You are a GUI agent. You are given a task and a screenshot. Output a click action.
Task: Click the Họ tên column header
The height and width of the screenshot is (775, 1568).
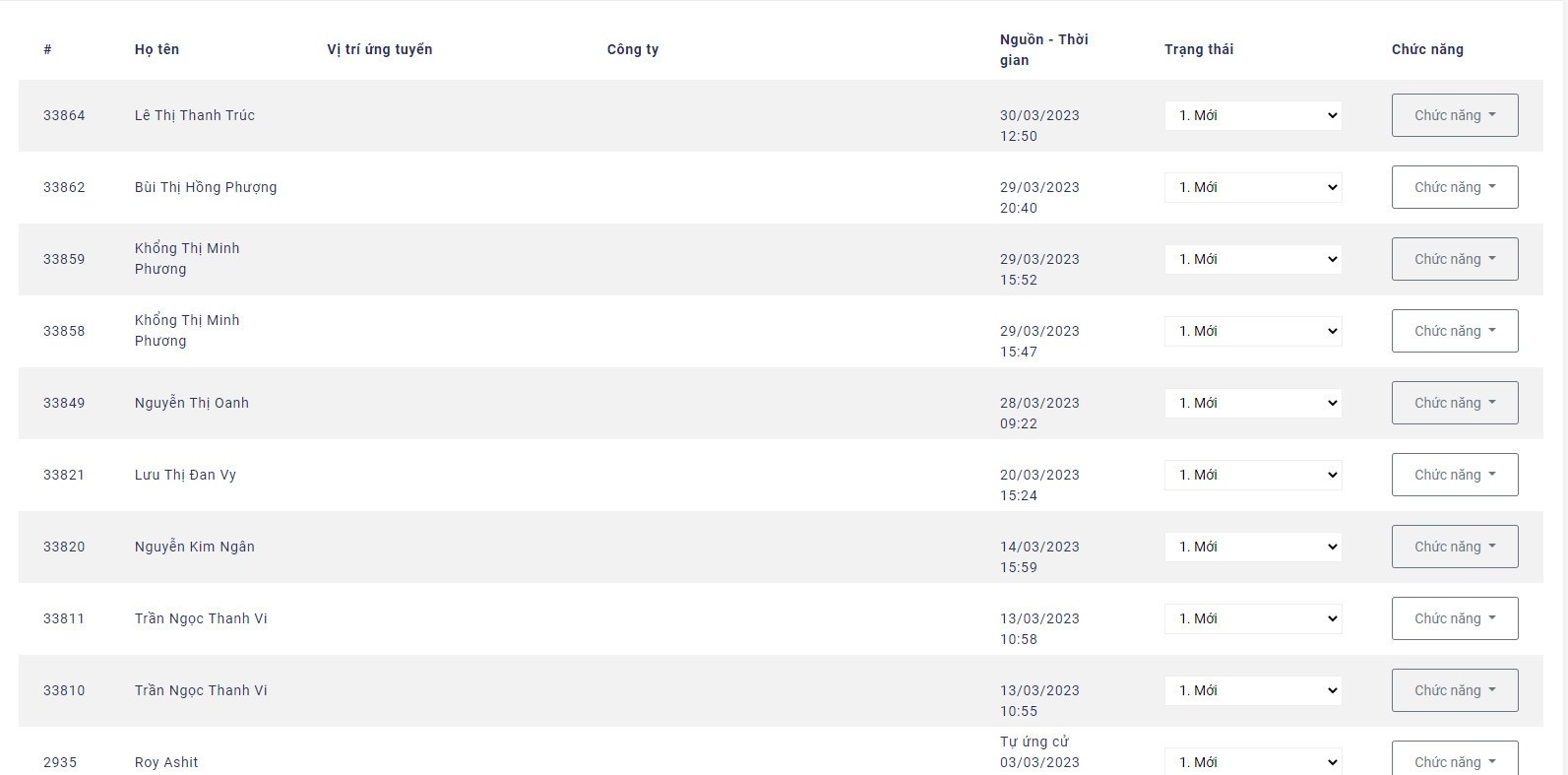point(157,49)
